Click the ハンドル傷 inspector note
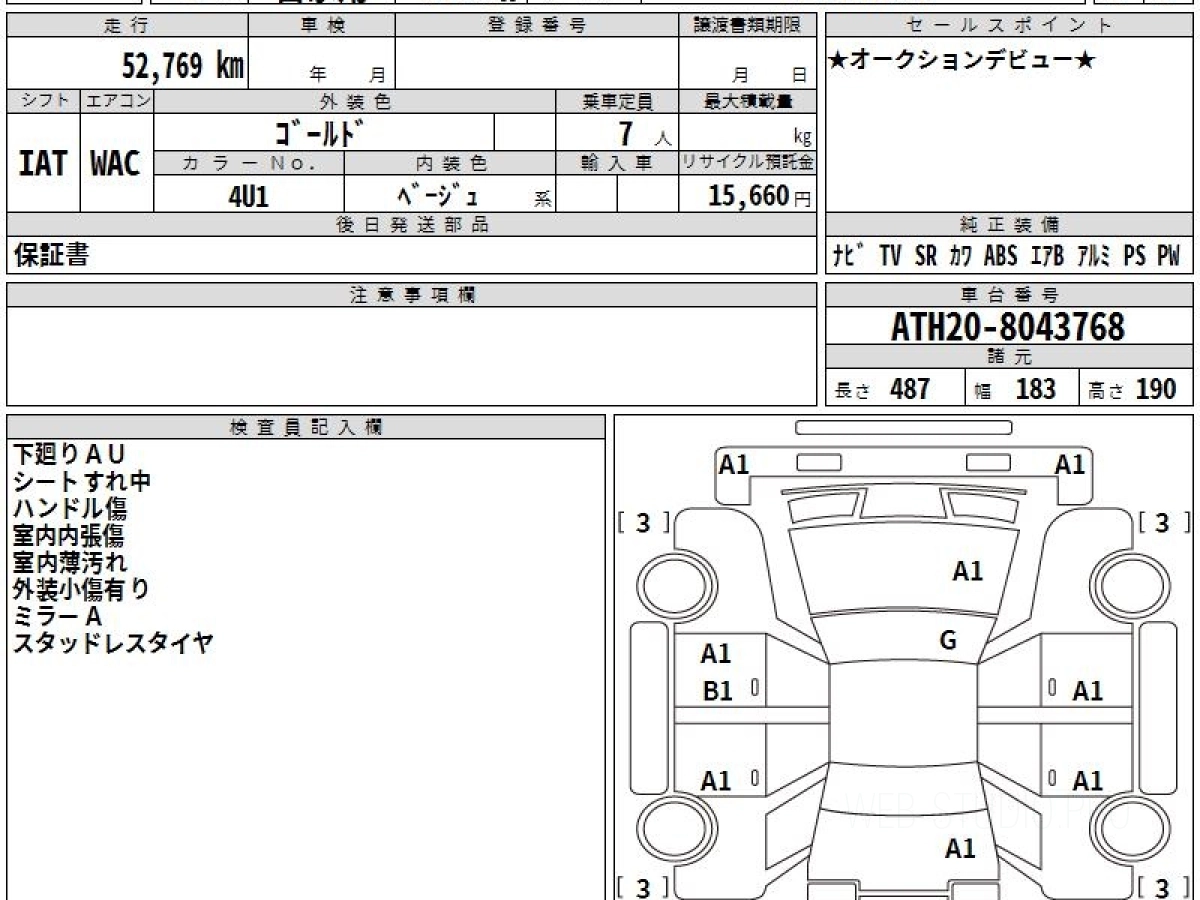 pos(69,508)
